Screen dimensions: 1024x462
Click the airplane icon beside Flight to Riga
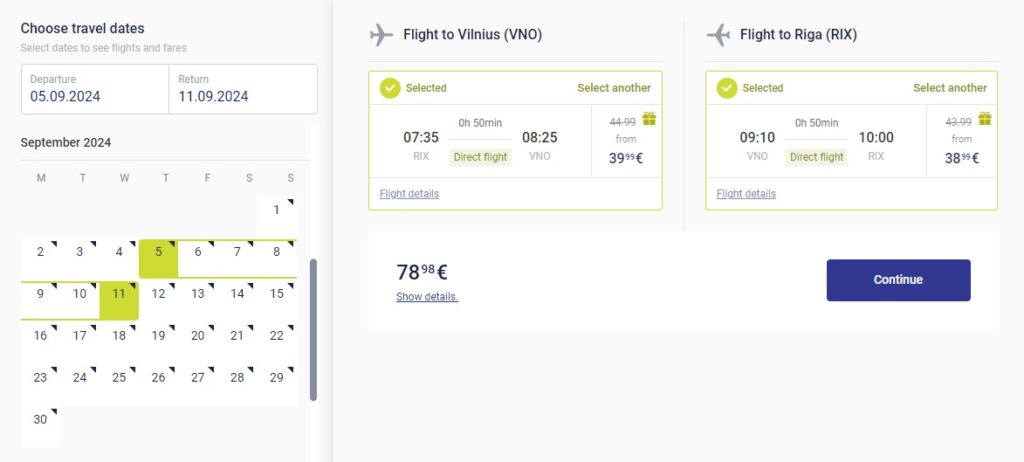(718, 35)
